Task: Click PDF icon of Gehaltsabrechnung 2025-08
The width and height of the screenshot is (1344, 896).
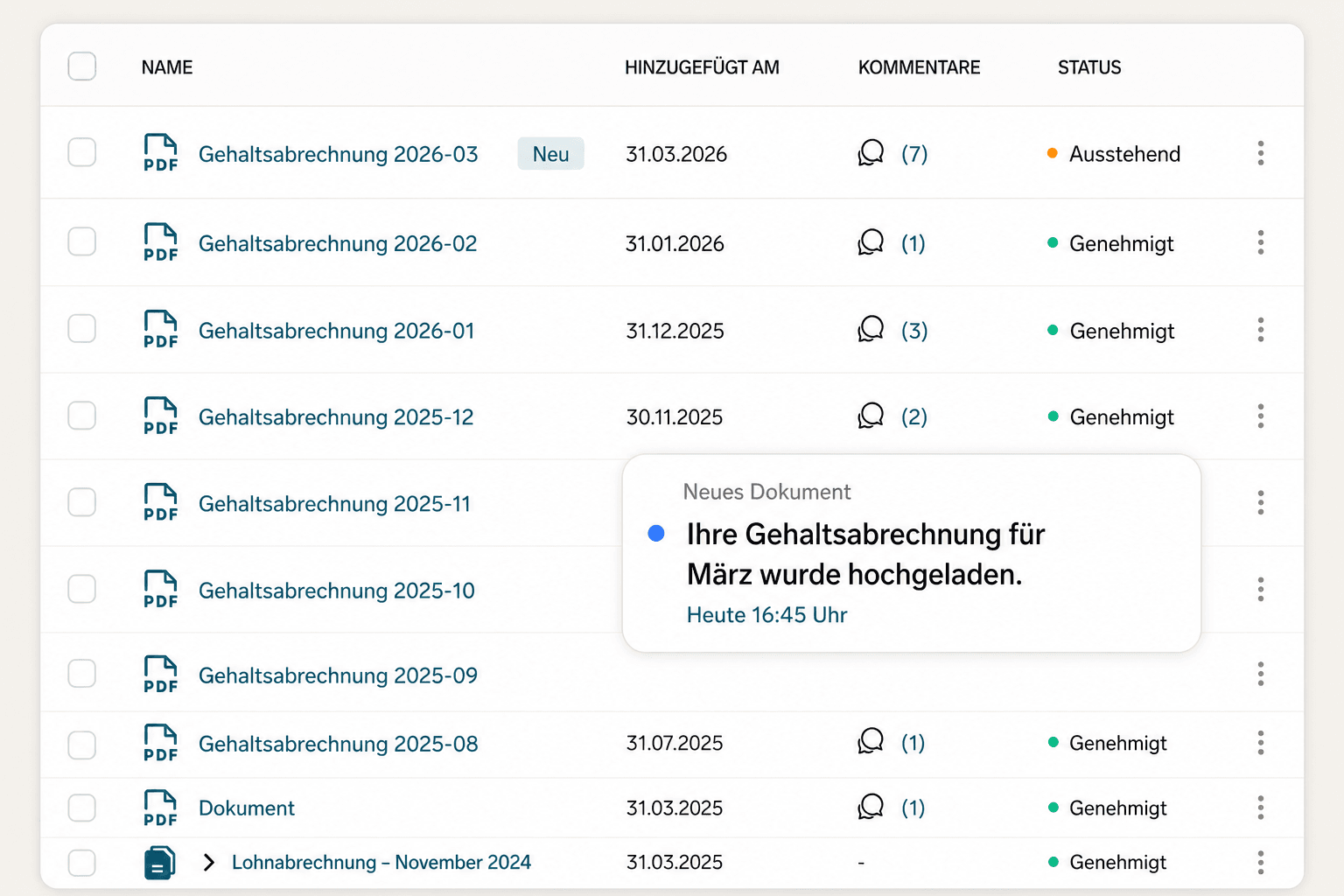Action: tap(161, 744)
